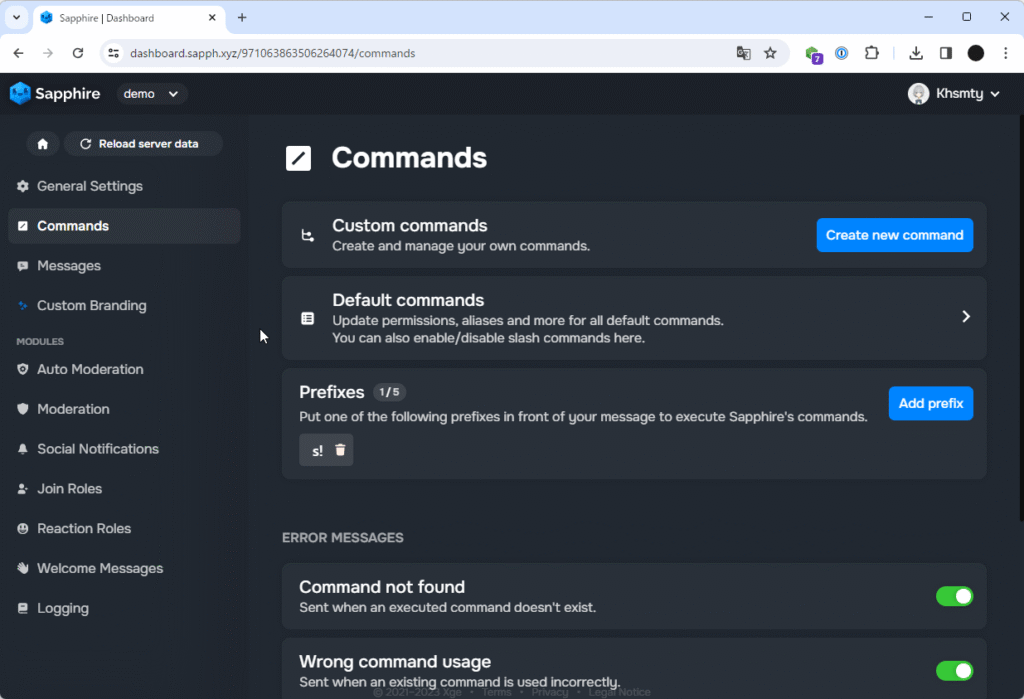The height and width of the screenshot is (699, 1024).
Task: Click the Social Notifications bell icon
Action: point(23,449)
